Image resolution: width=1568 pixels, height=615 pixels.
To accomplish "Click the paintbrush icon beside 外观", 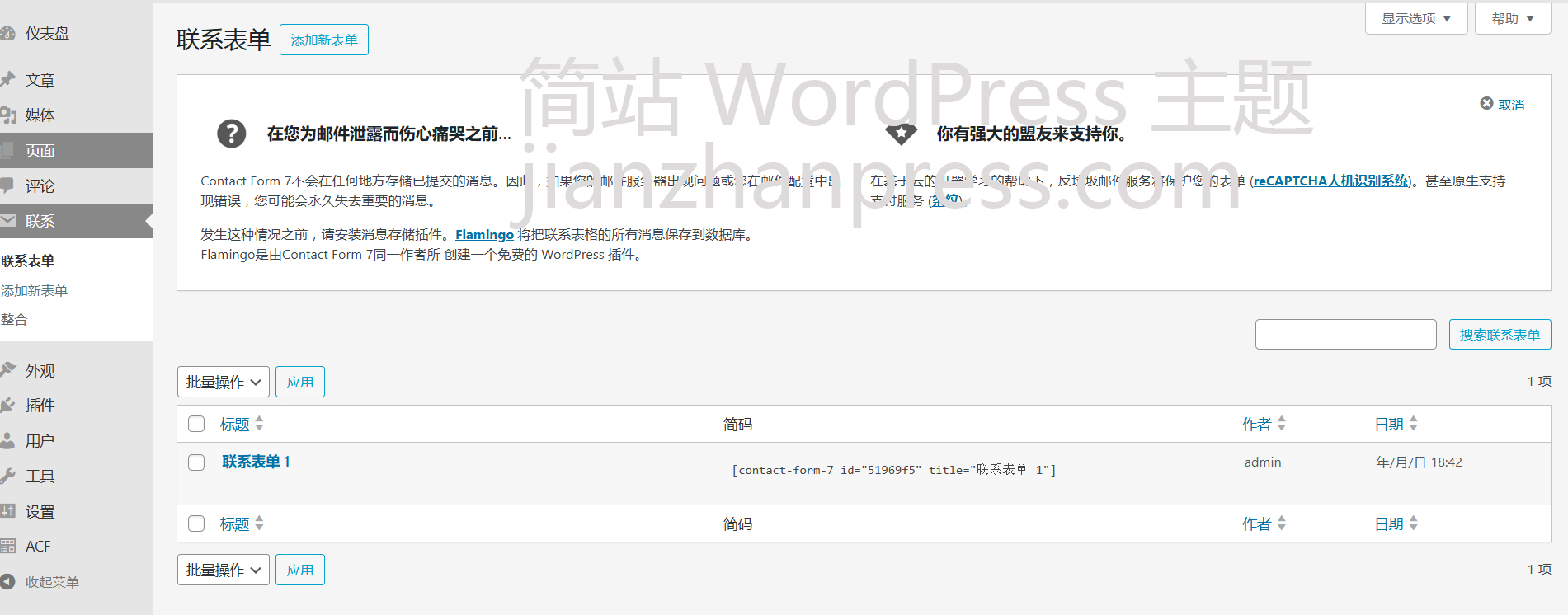I will click(x=8, y=370).
